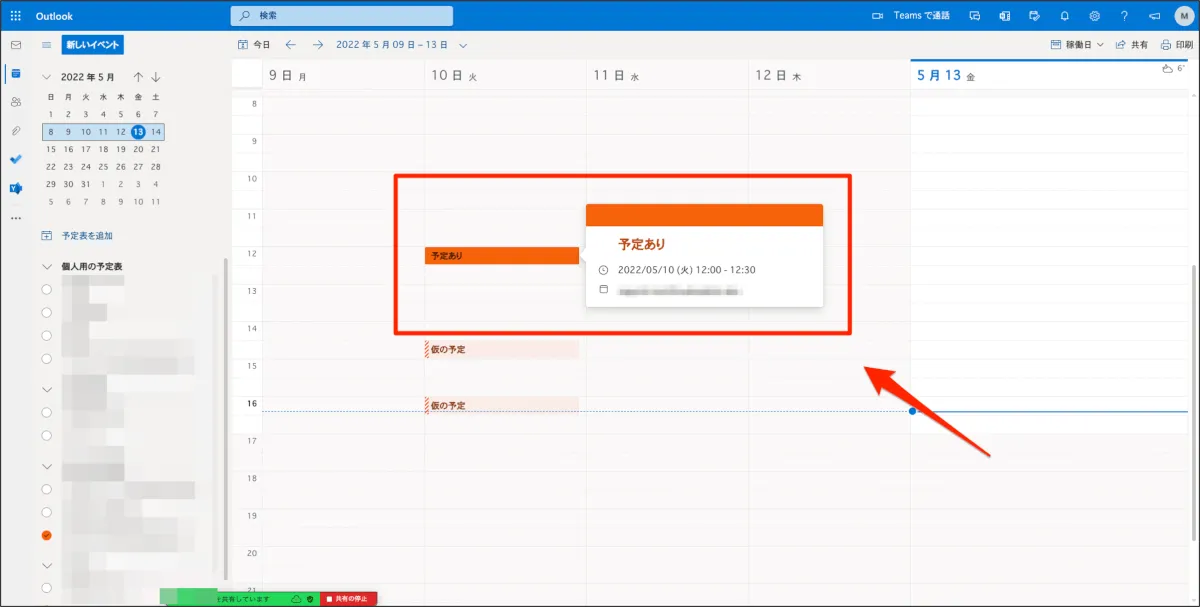Click 共有 to share the calendar

pos(1132,45)
